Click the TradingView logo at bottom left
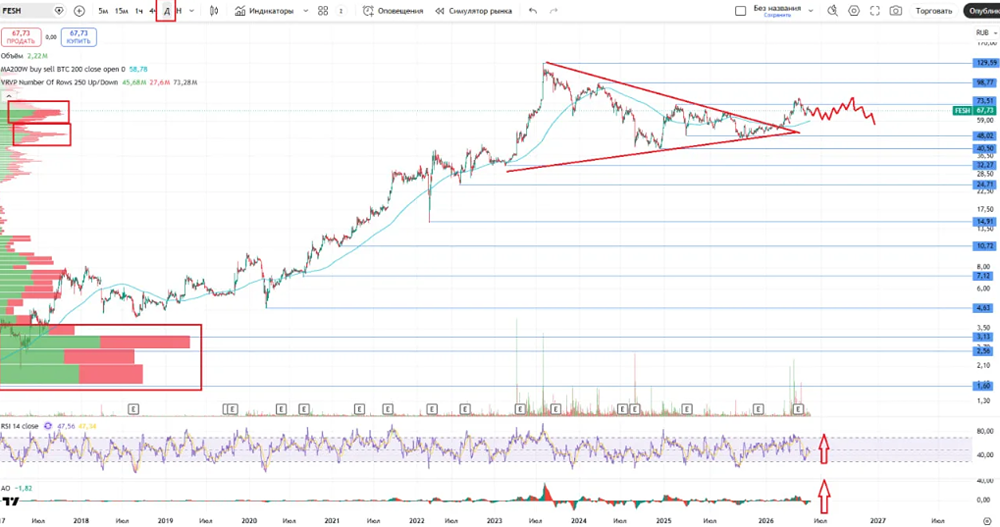Viewport: 1000px width, 527px height. 10,502
